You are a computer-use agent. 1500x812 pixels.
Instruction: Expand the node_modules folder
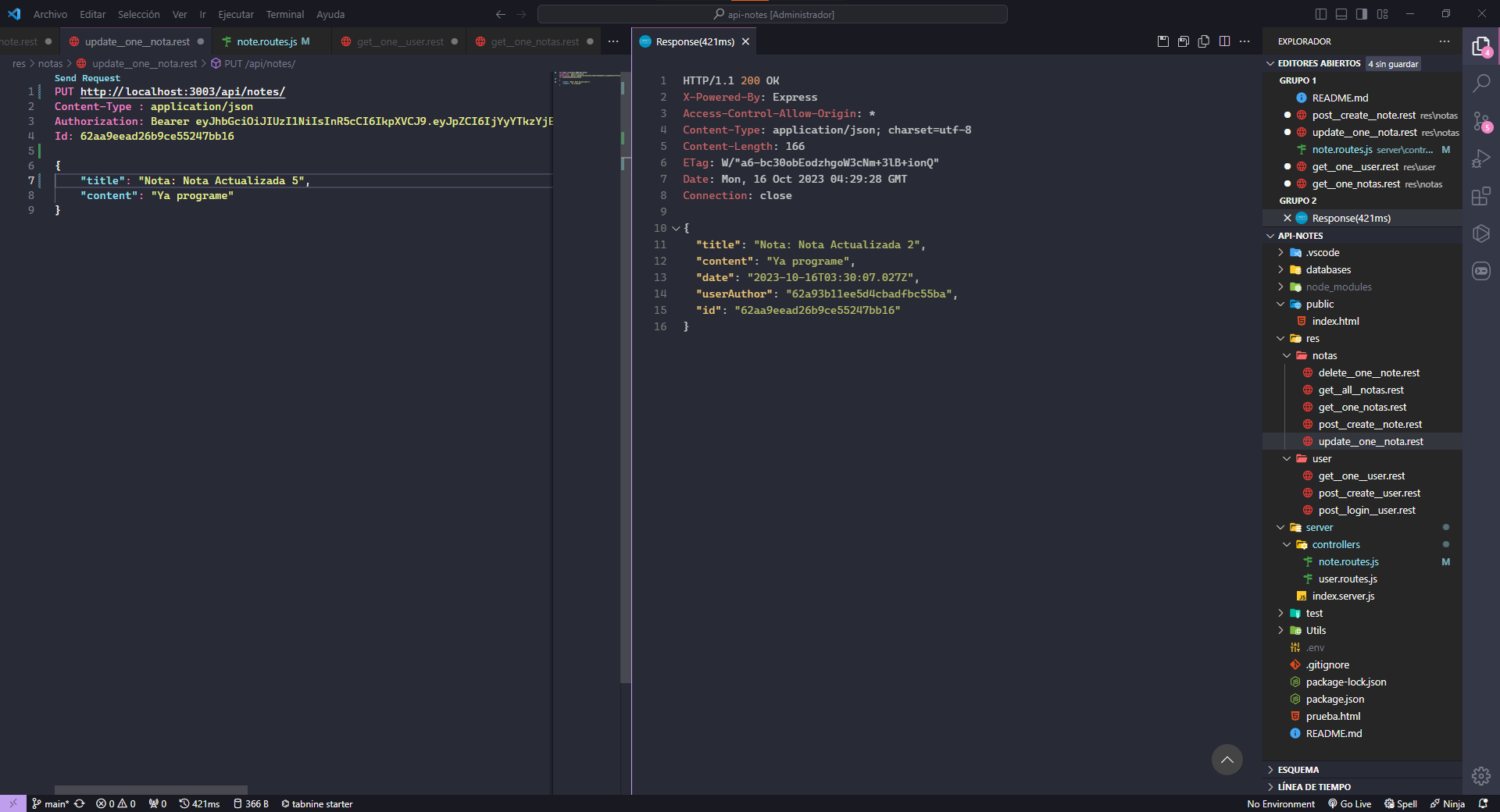tap(1338, 287)
